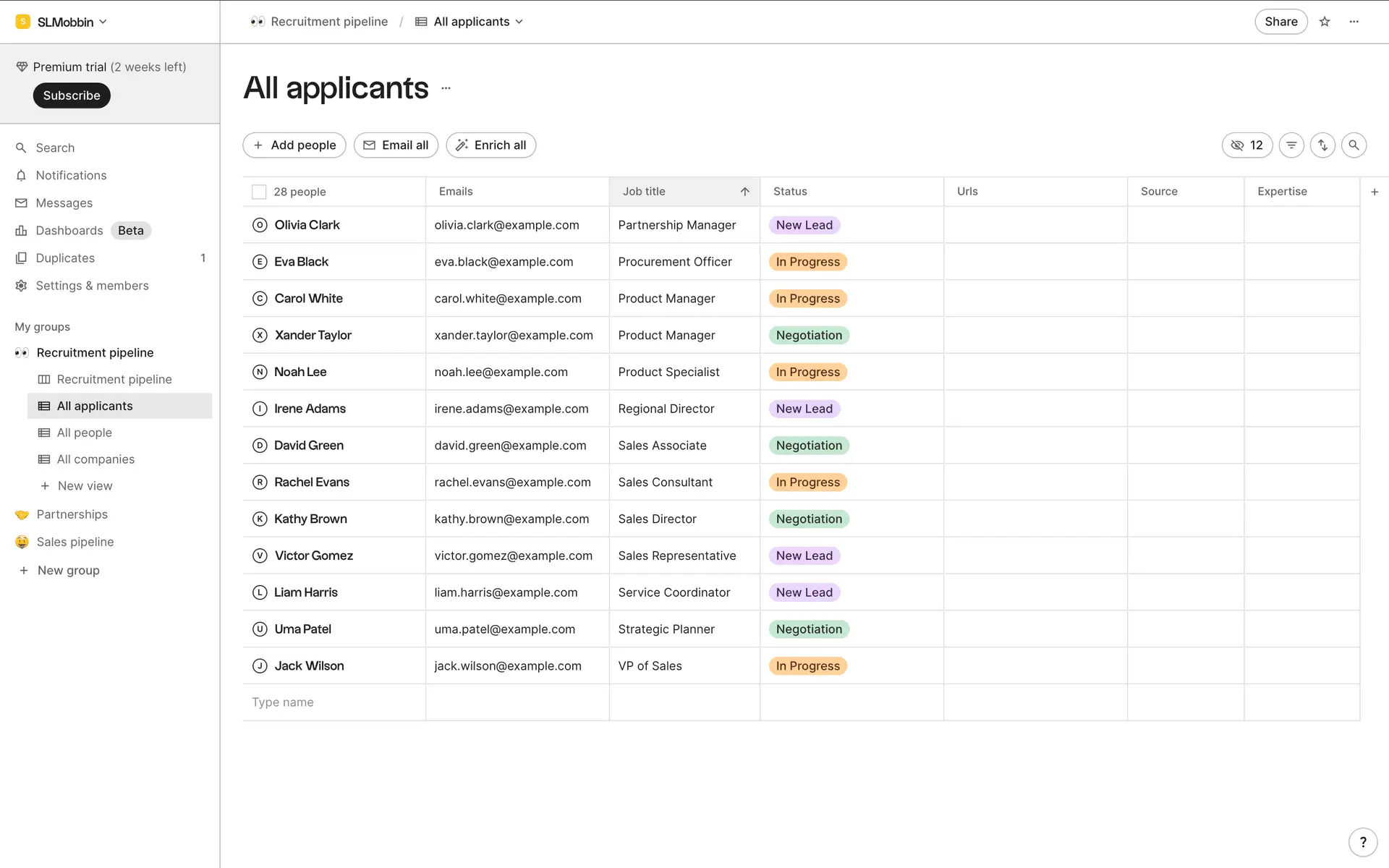Screen dimensions: 1389x868
Task: Click the sort arrows icon
Action: [x=1322, y=145]
